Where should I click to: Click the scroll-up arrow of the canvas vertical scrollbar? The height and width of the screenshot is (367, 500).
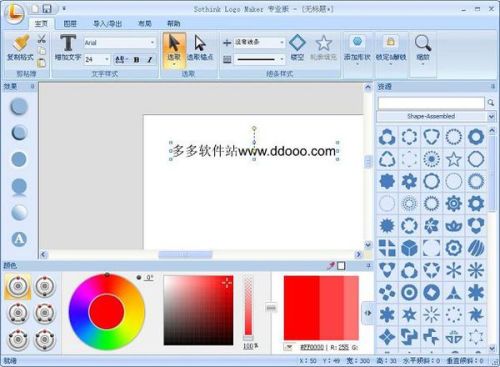click(368, 87)
